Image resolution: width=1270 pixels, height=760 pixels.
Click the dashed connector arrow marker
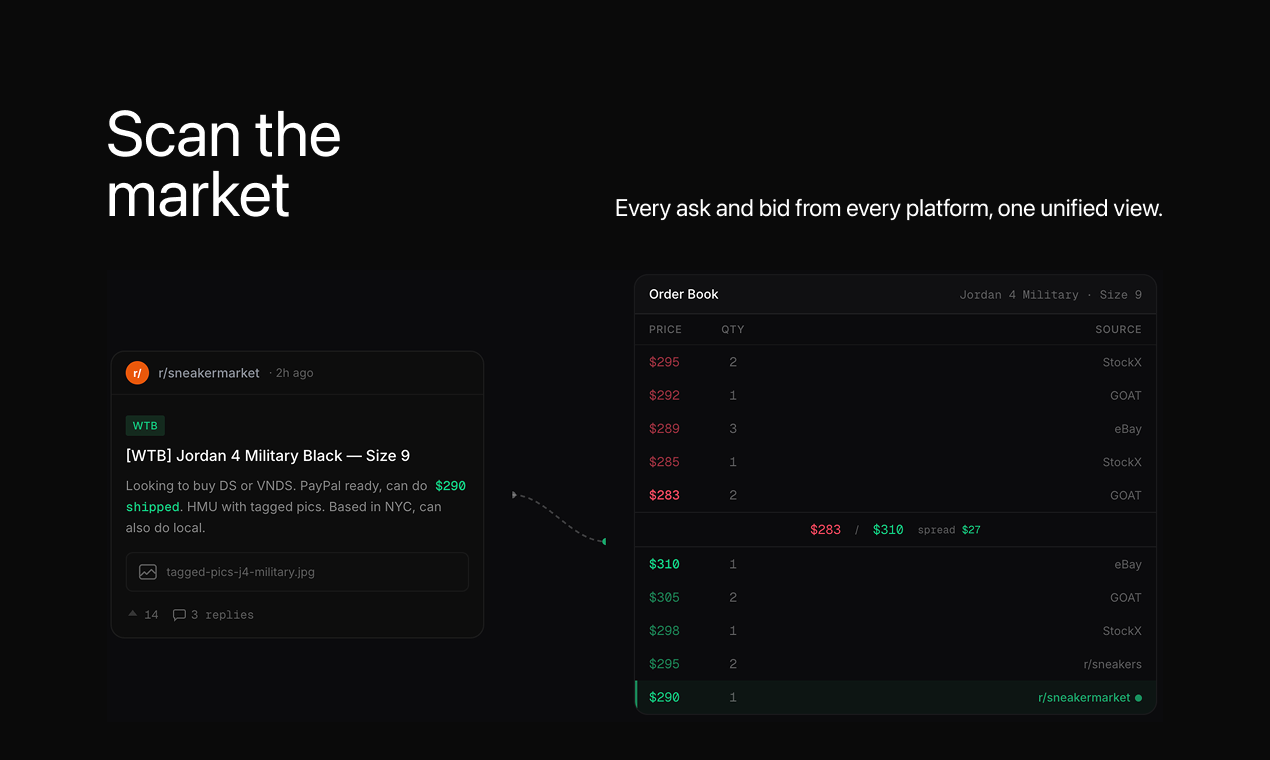tap(514, 494)
